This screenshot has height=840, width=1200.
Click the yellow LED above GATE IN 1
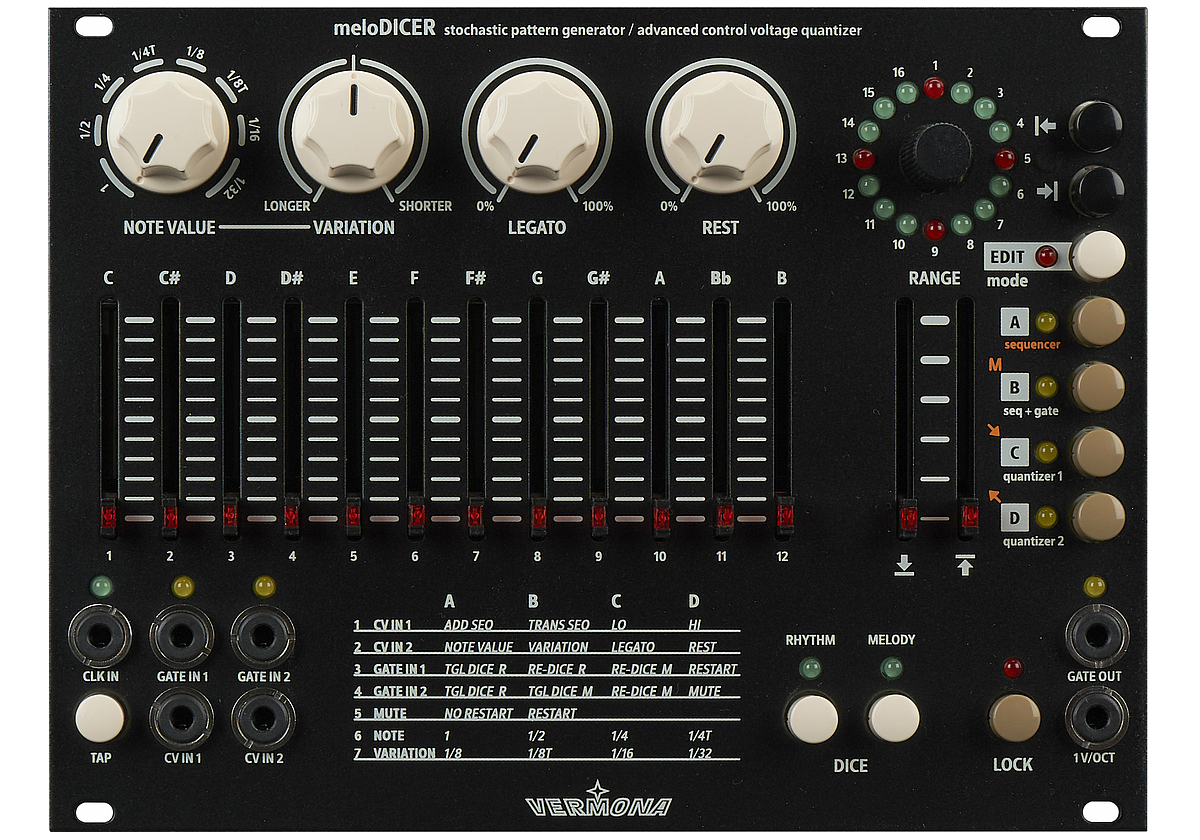(182, 586)
